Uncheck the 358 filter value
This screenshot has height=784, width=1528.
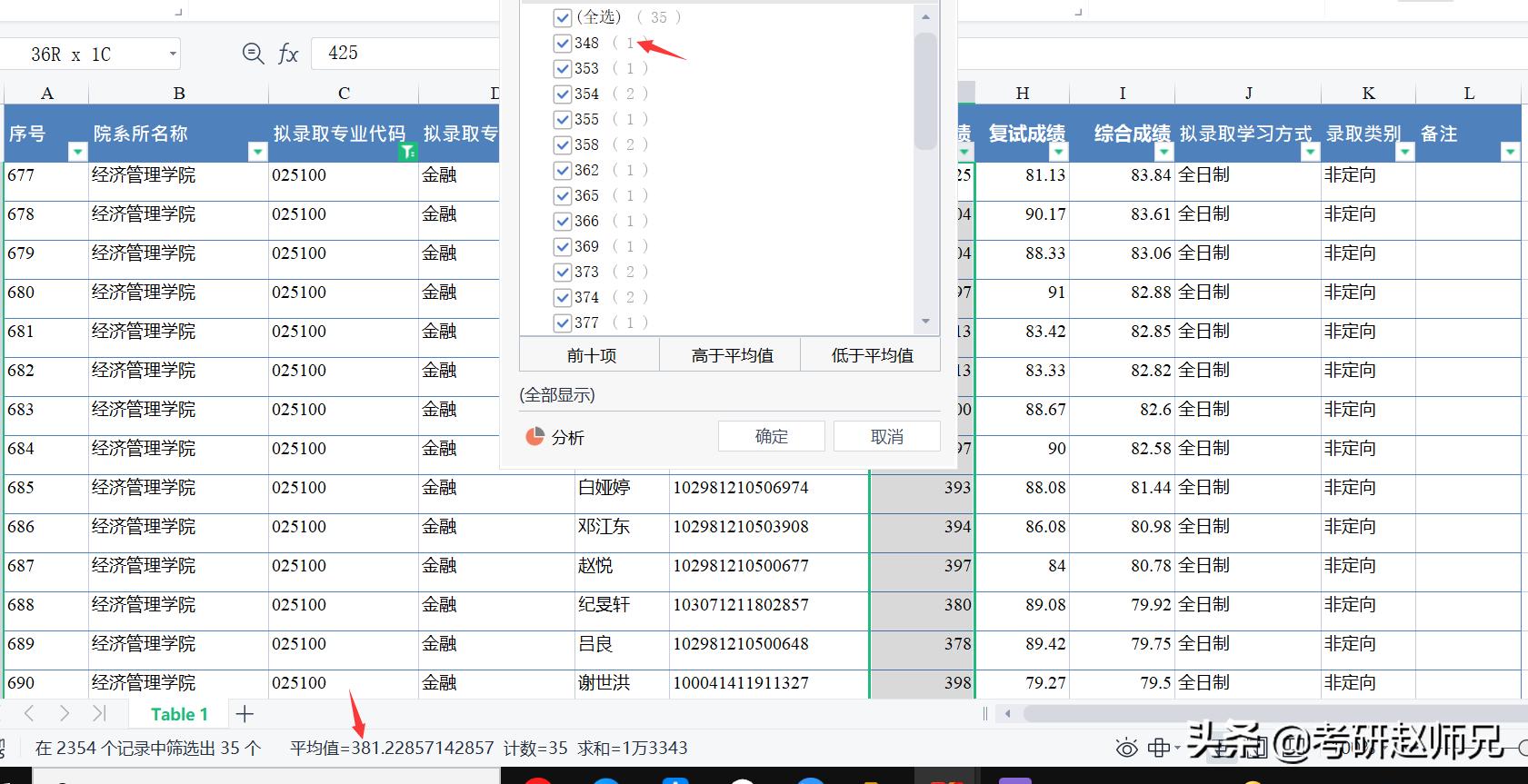563,144
